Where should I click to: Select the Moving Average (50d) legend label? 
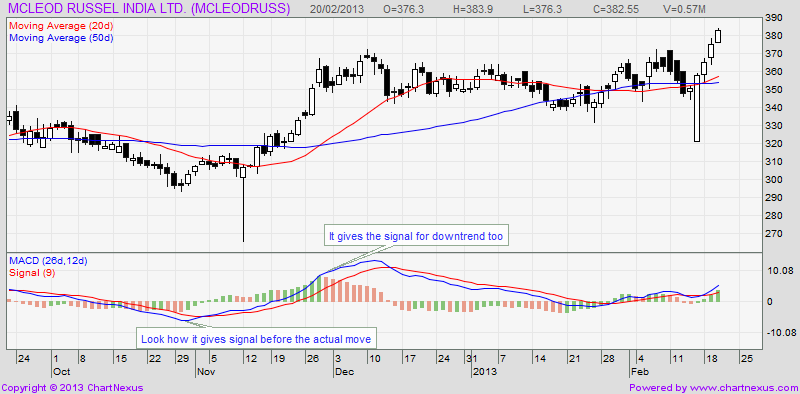point(61,38)
